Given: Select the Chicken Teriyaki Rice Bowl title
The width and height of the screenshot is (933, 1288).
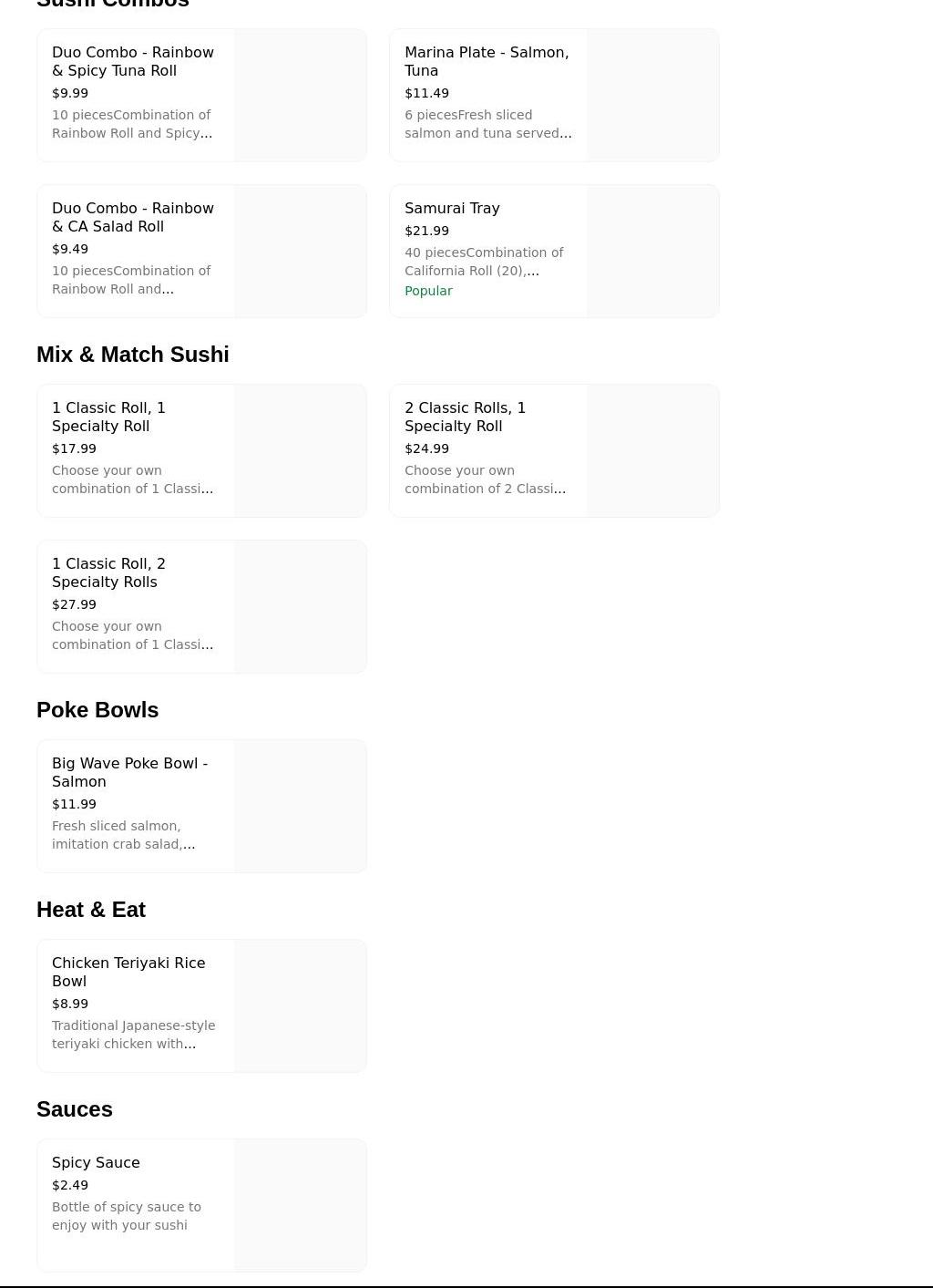Looking at the screenshot, I should tap(128, 972).
